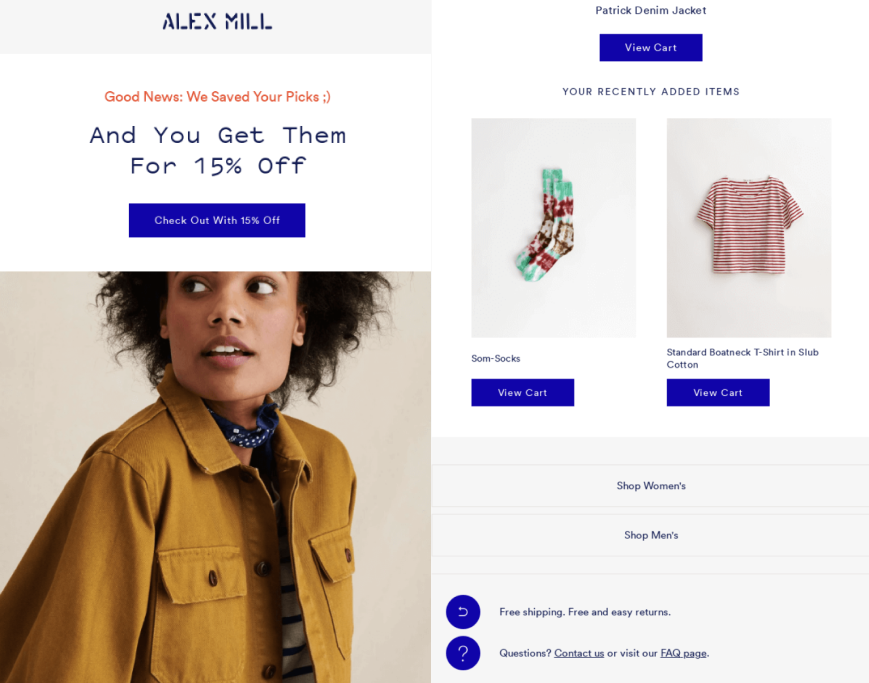Click the YOUR RECENTLY ADDED ITEMS heading
This screenshot has width=869, height=683.
(651, 91)
